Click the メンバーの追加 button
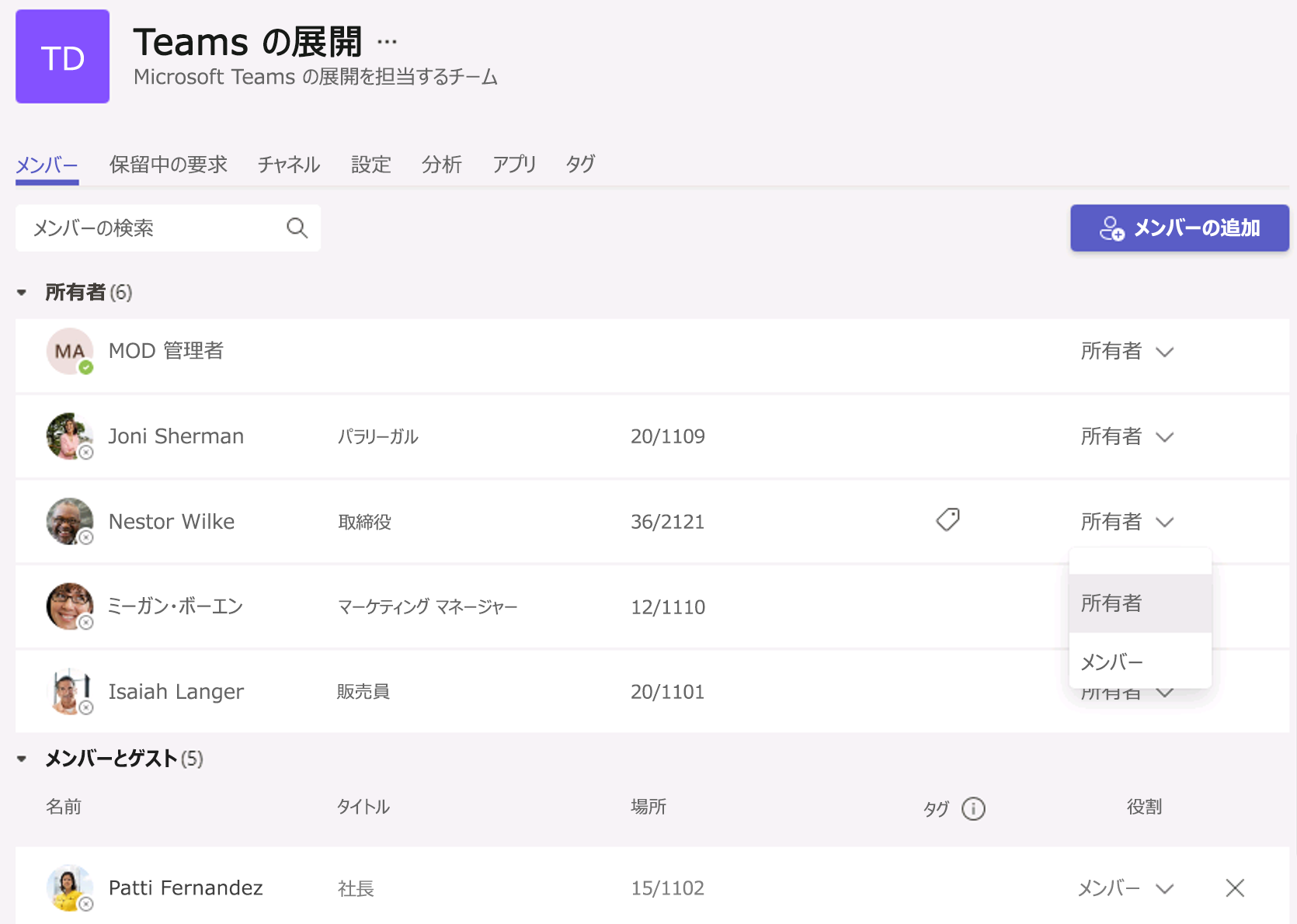The width and height of the screenshot is (1297, 924). click(1180, 228)
